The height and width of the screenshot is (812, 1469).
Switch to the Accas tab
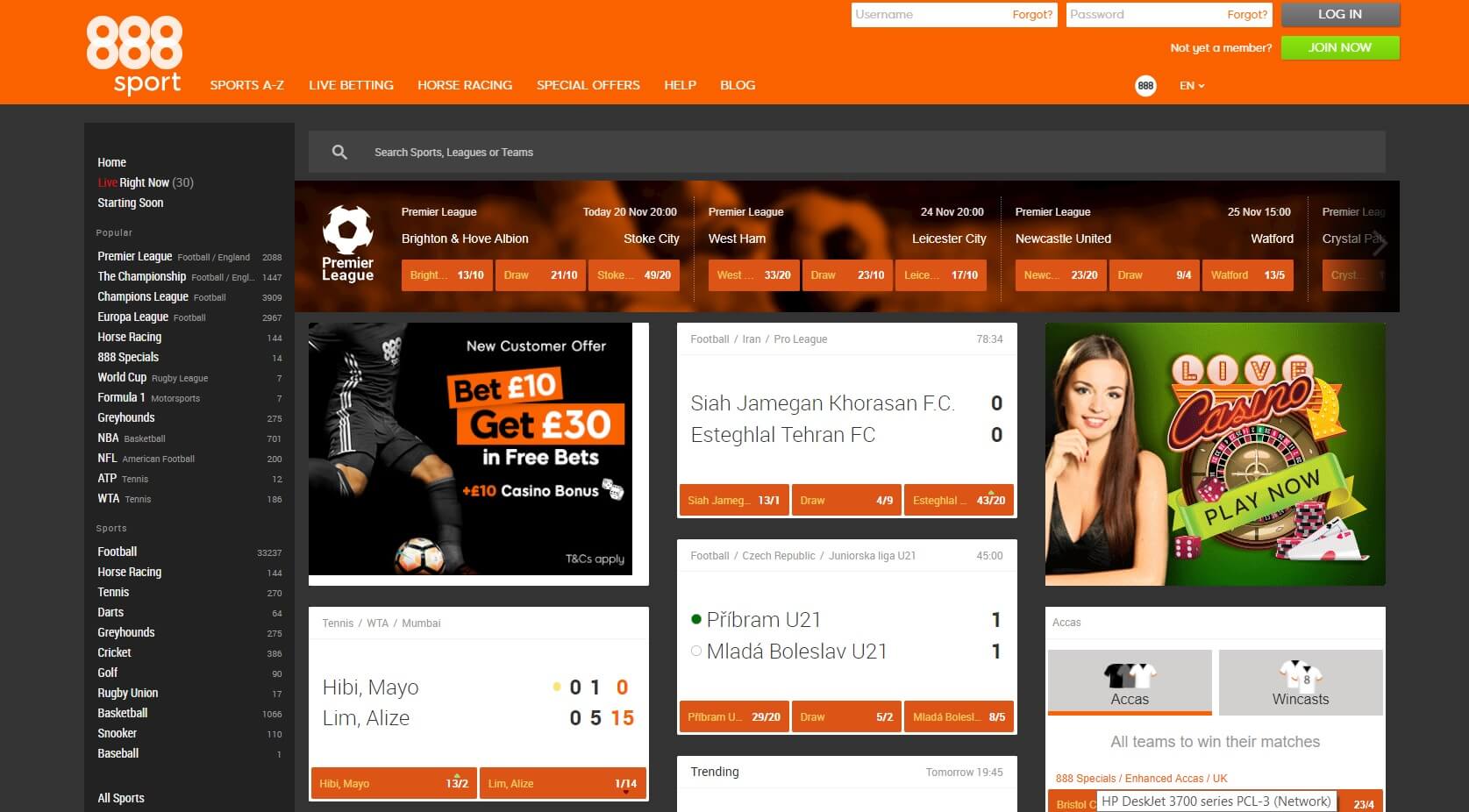(x=1130, y=683)
